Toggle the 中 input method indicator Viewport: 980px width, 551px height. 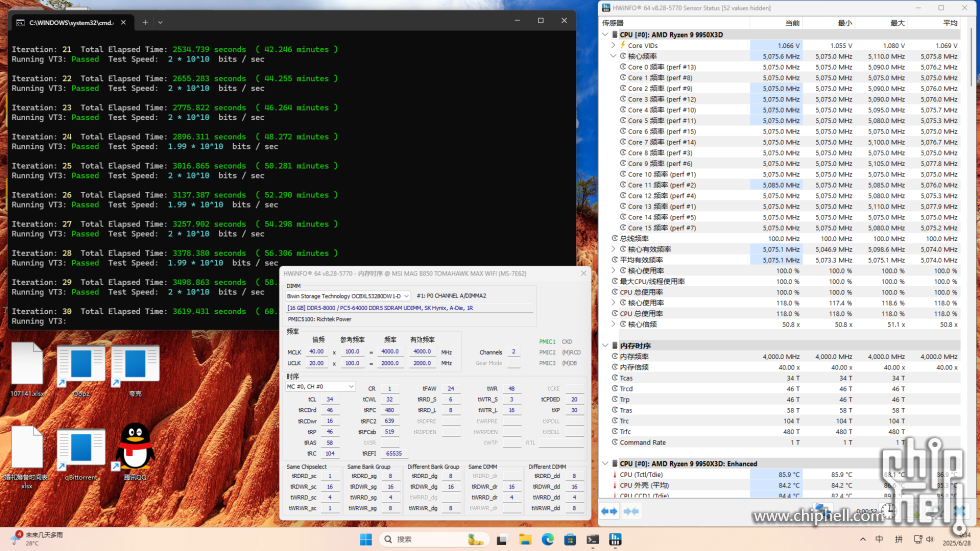pyautogui.click(x=879, y=539)
